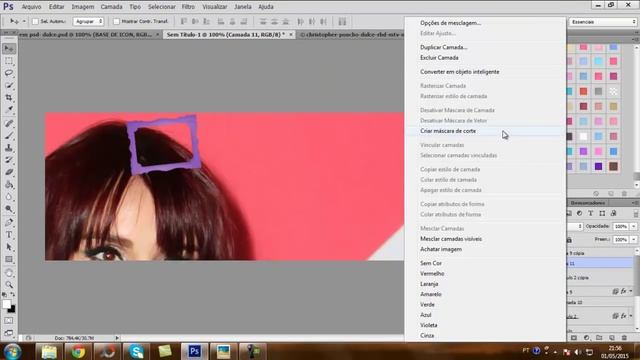Select the History Brush tool
Viewport: 640px width, 360px height.
pyautogui.click(x=9, y=160)
